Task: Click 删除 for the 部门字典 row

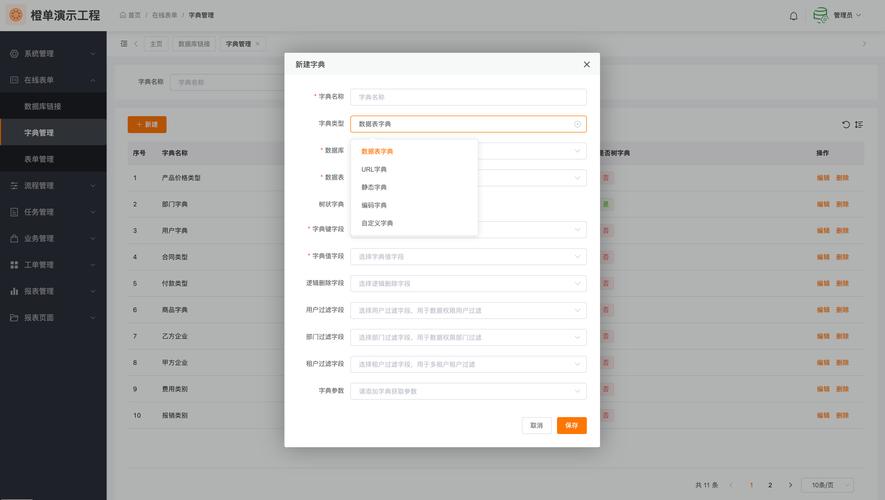Action: click(842, 204)
